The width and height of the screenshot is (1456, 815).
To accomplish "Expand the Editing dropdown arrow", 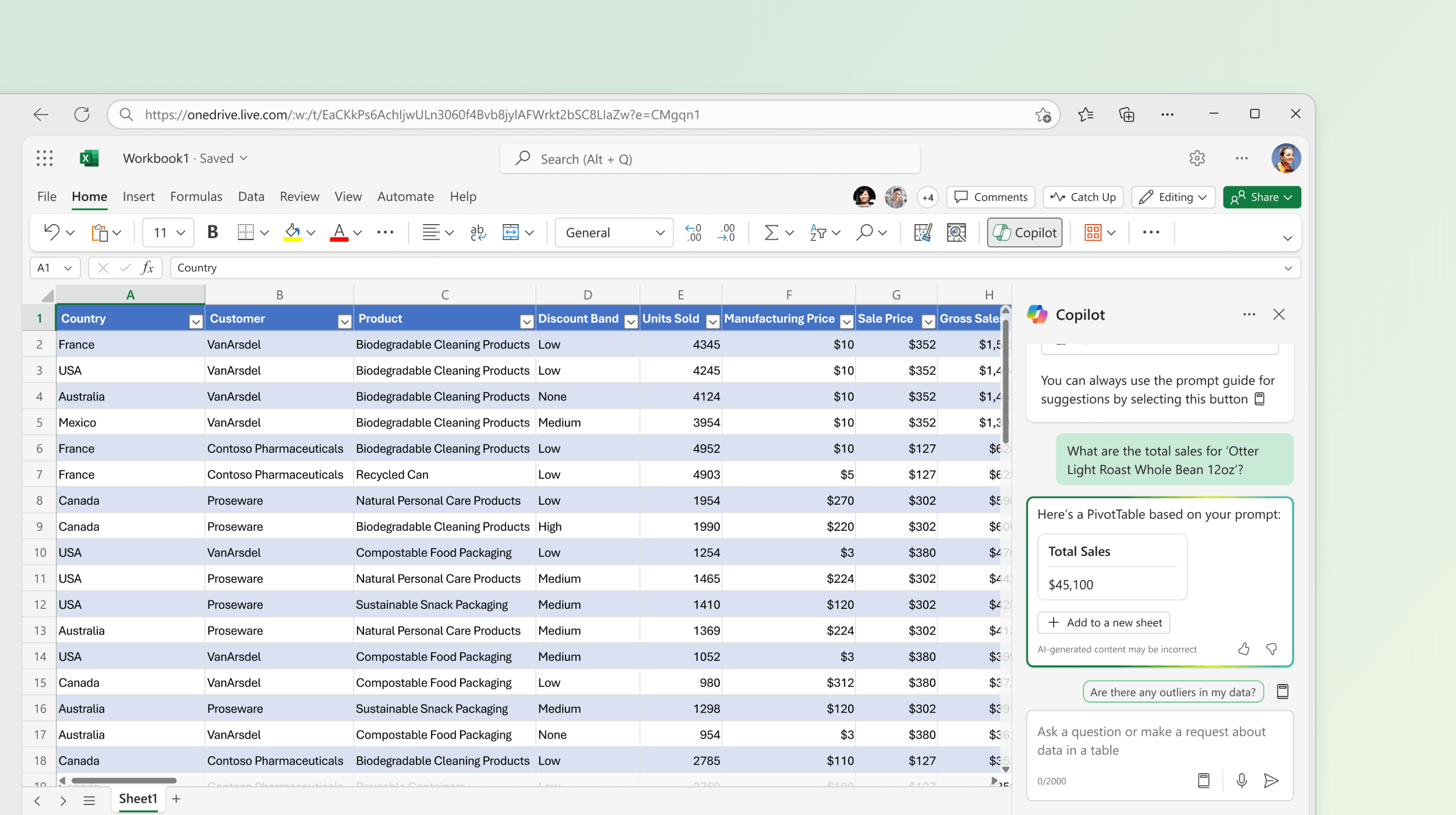I will (x=1204, y=196).
